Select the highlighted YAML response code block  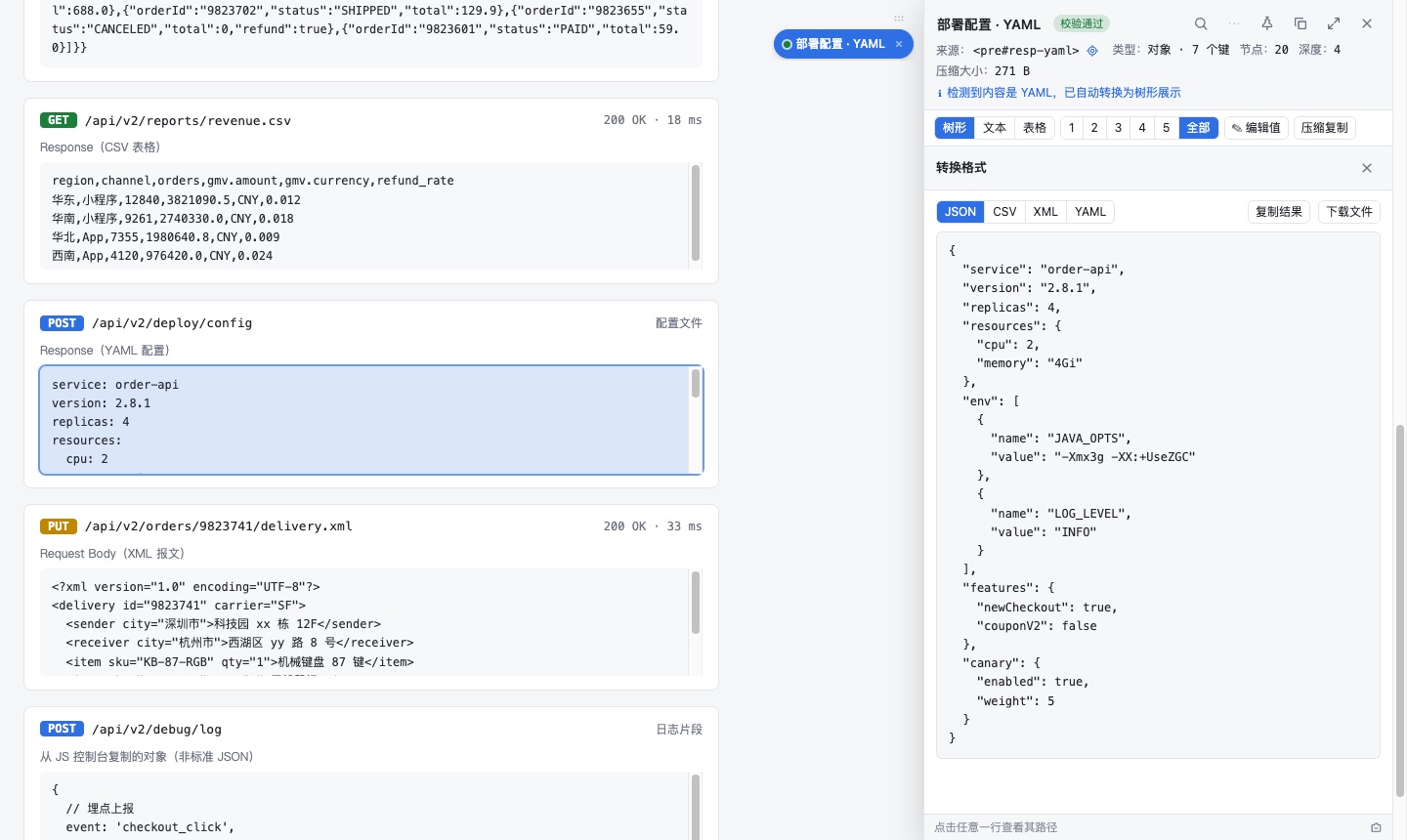click(x=371, y=420)
